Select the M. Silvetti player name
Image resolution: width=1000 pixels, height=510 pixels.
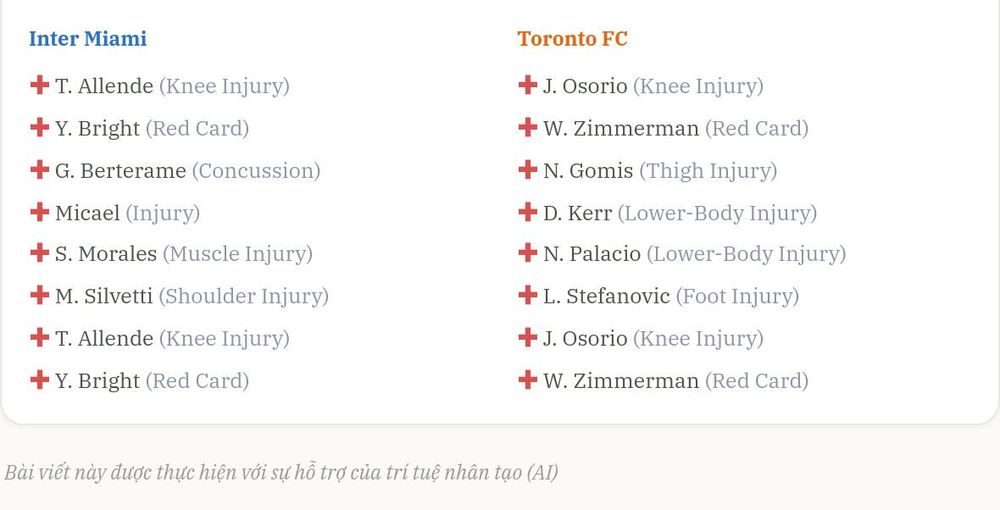[x=104, y=296]
